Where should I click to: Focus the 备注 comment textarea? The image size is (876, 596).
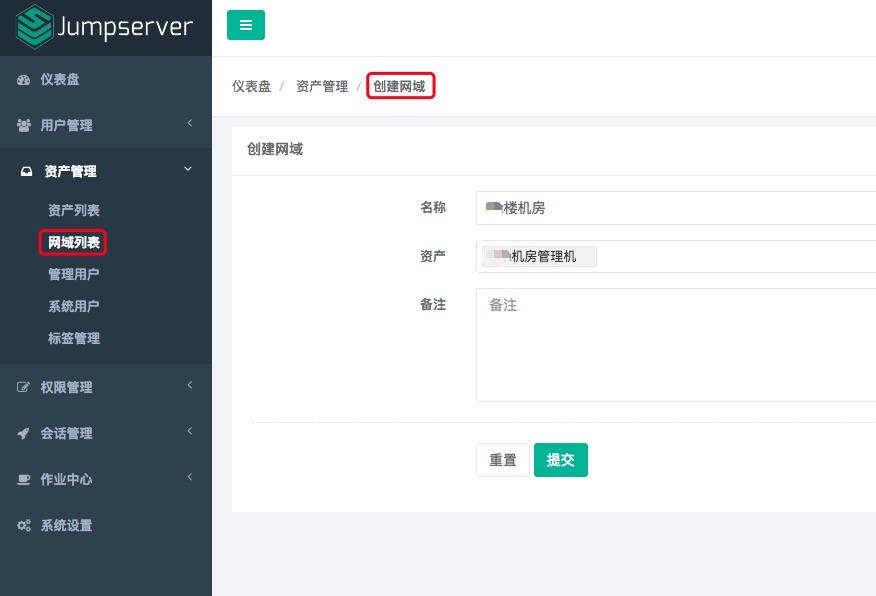point(676,345)
